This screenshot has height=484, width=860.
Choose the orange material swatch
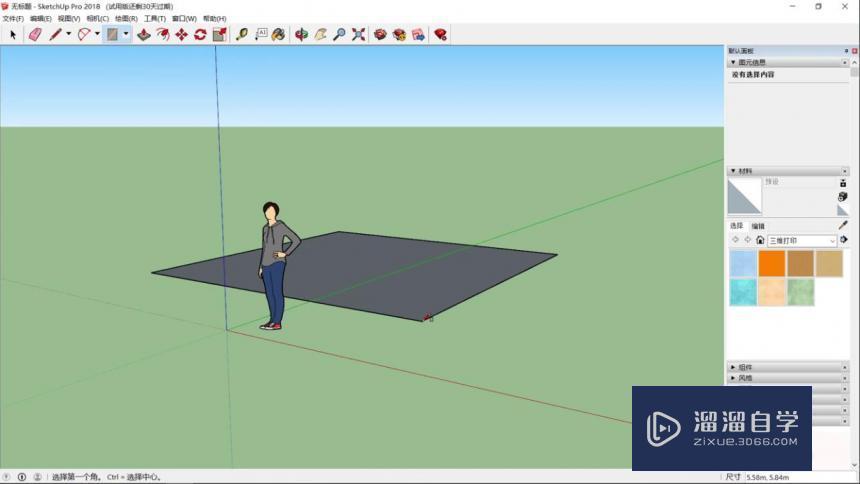772,263
